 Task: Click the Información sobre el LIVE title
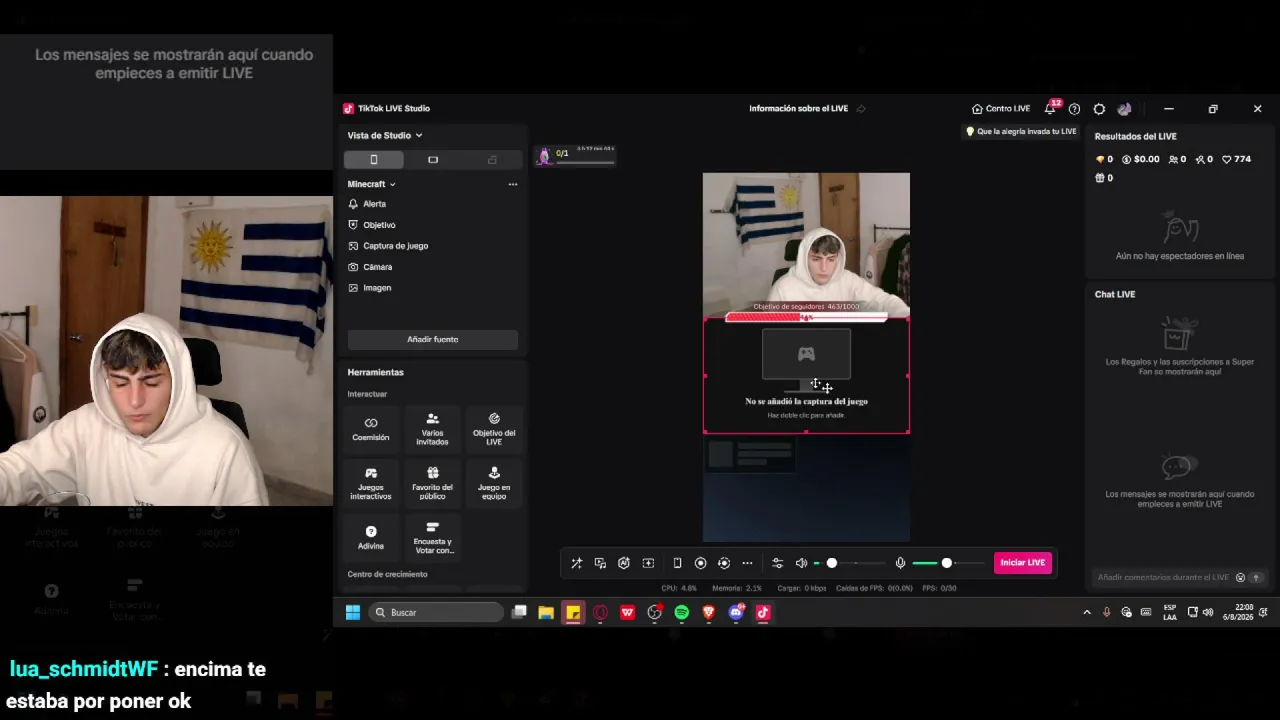(x=798, y=109)
